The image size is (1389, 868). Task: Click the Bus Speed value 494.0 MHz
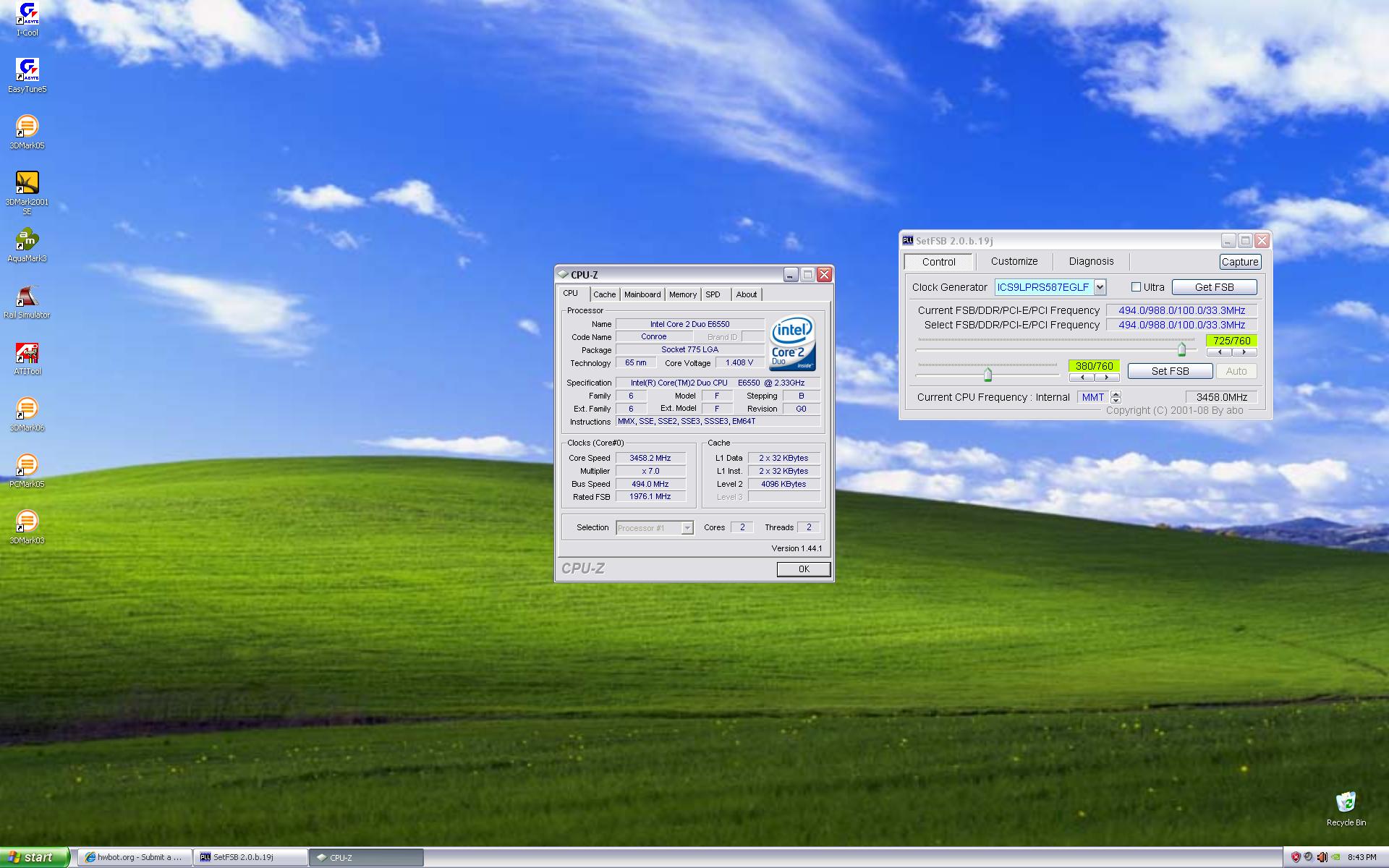pos(650,484)
